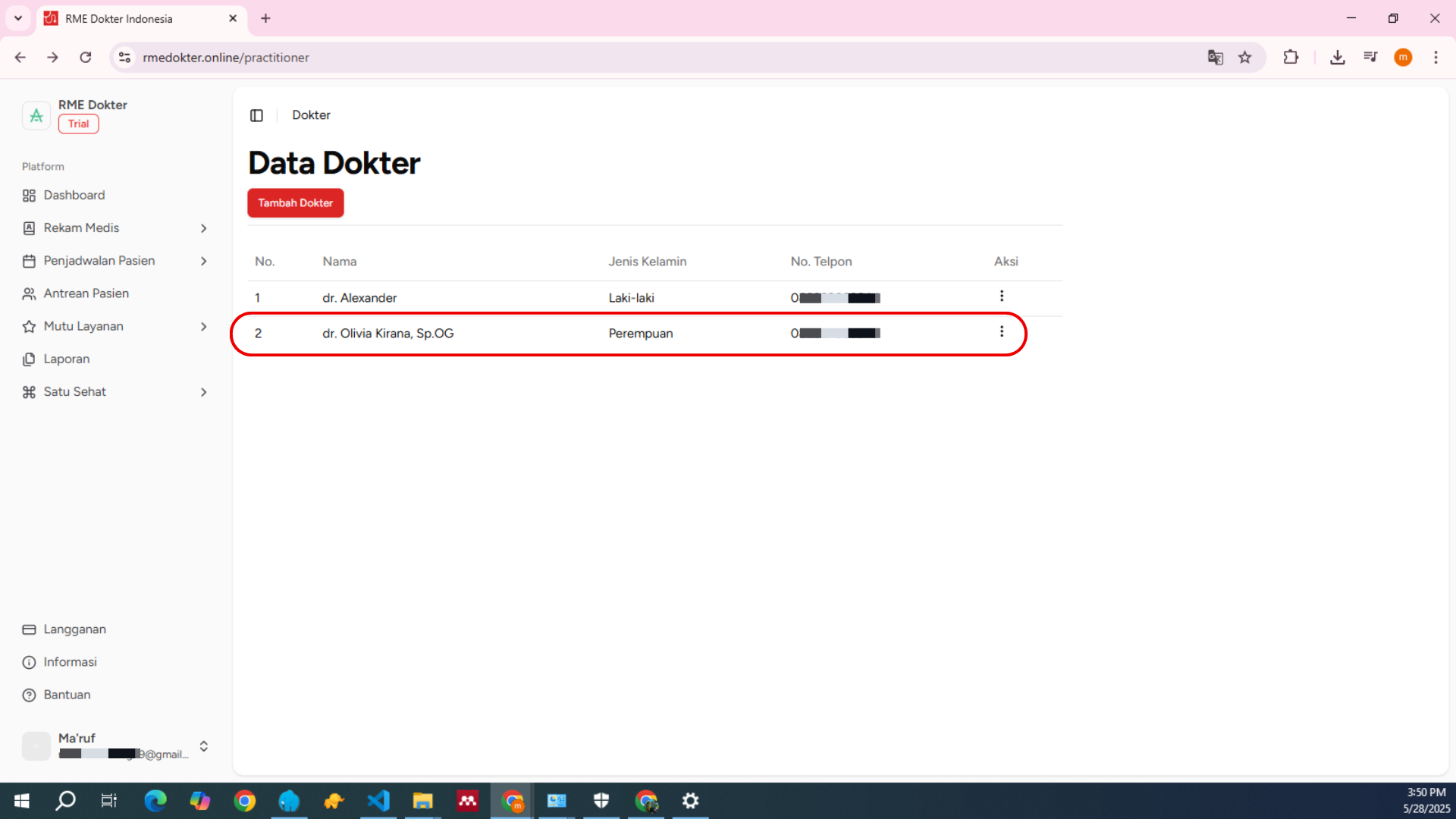Click the Google Translate icon

click(1215, 58)
